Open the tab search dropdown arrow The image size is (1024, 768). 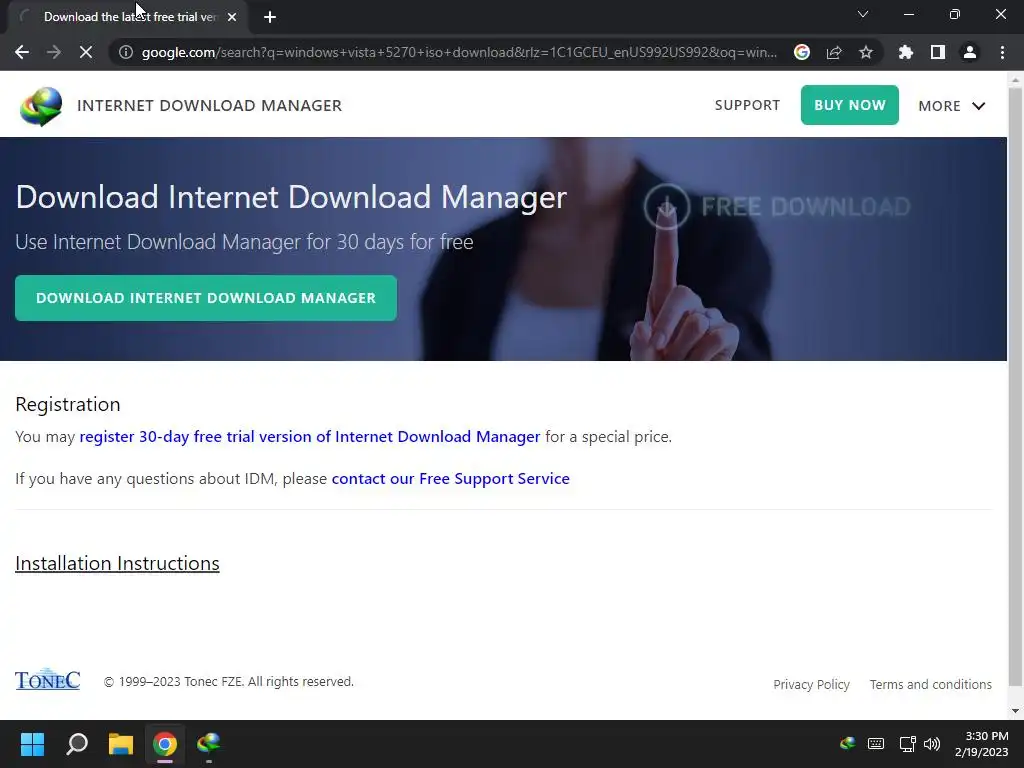coord(863,14)
